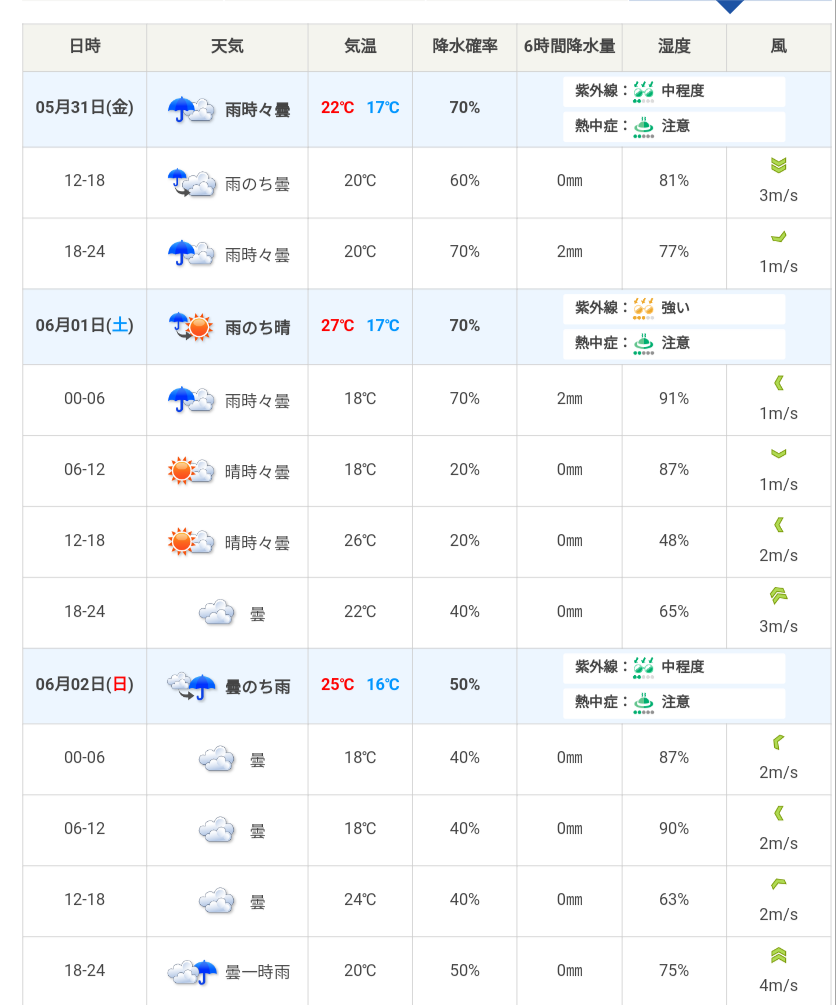Click the 27℃ high temperature for 06月01日
Image resolution: width=836 pixels, height=1005 pixels.
coord(337,326)
